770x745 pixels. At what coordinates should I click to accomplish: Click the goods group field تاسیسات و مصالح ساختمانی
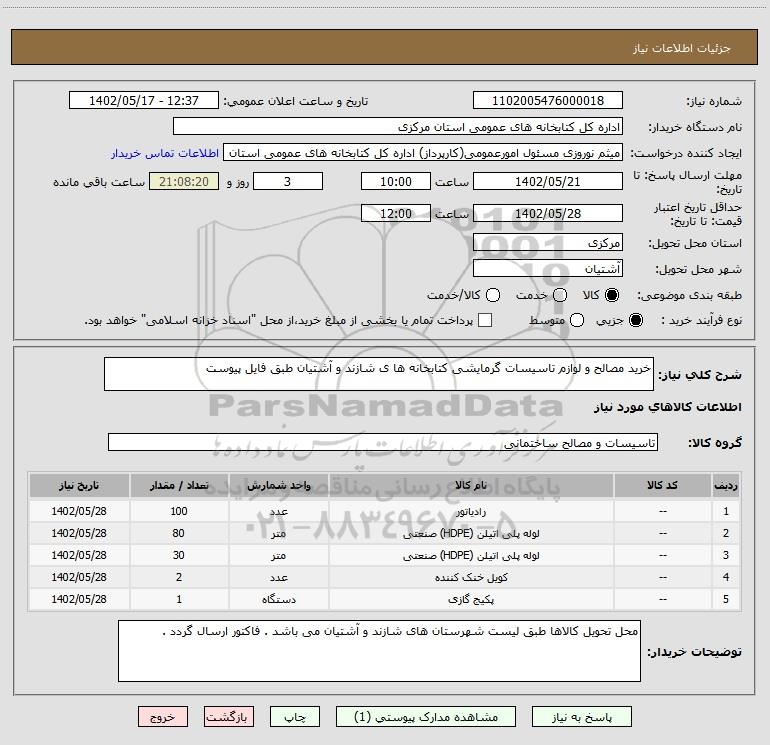pyautogui.click(x=383, y=442)
